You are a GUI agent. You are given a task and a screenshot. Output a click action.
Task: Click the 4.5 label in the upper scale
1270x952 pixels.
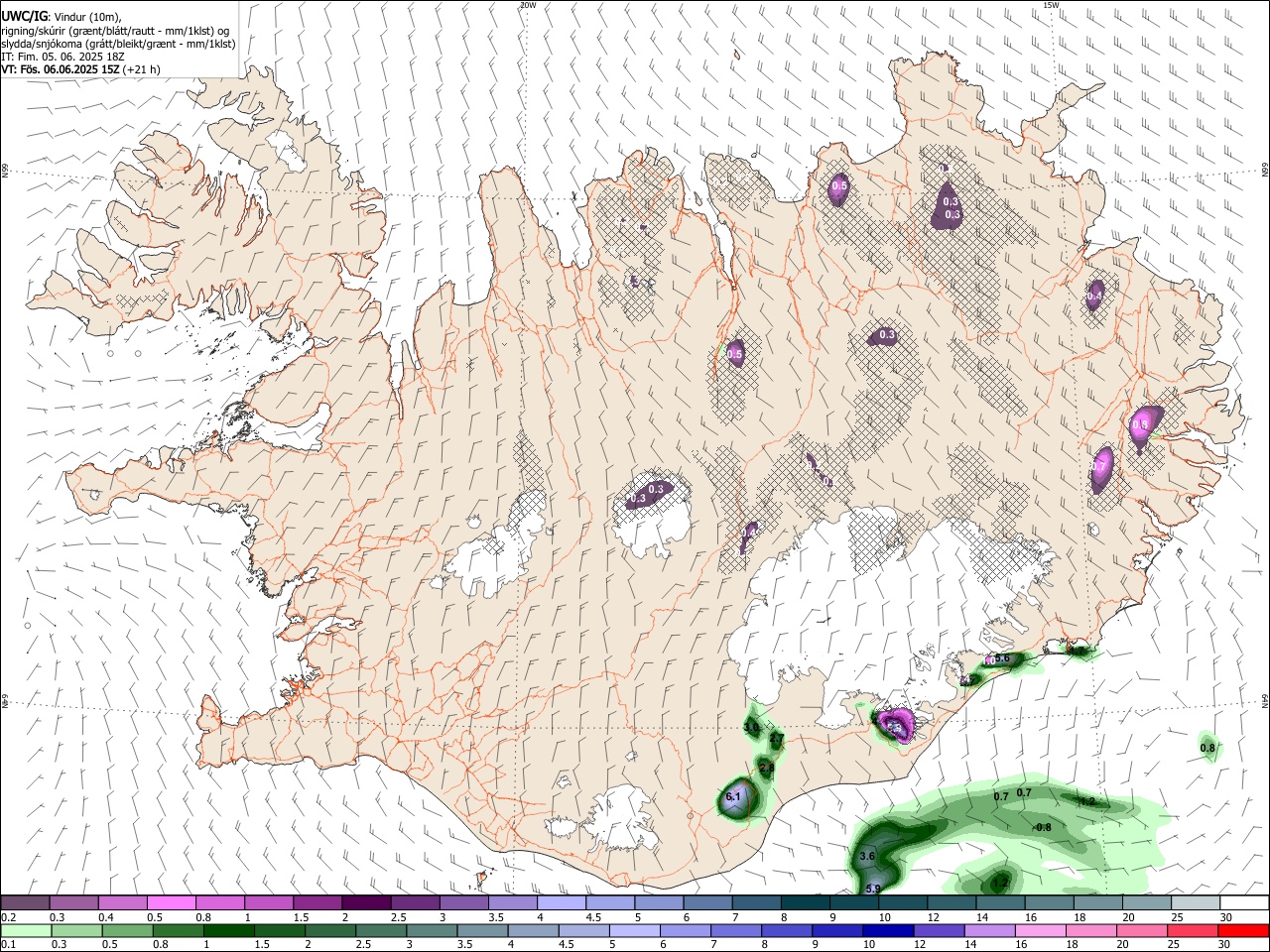coord(593,917)
